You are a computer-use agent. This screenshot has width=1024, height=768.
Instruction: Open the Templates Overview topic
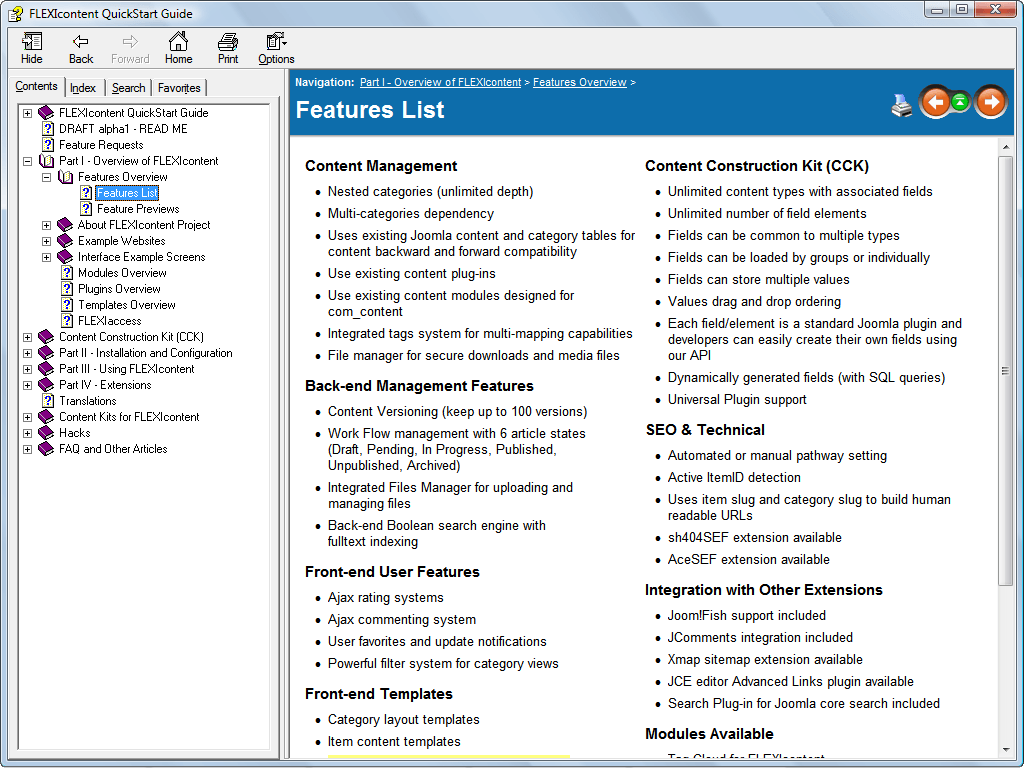point(127,305)
